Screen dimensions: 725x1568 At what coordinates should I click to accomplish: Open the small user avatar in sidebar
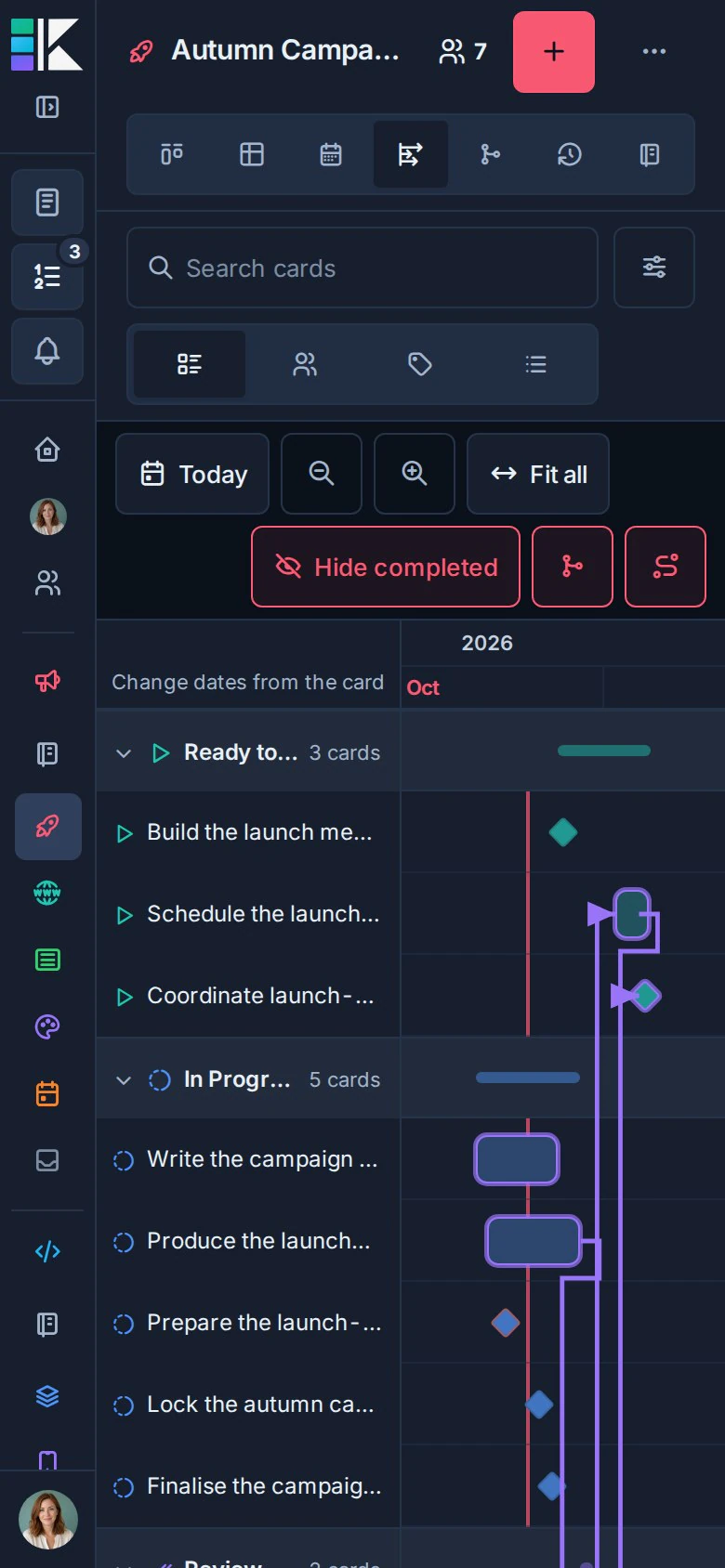pos(48,516)
